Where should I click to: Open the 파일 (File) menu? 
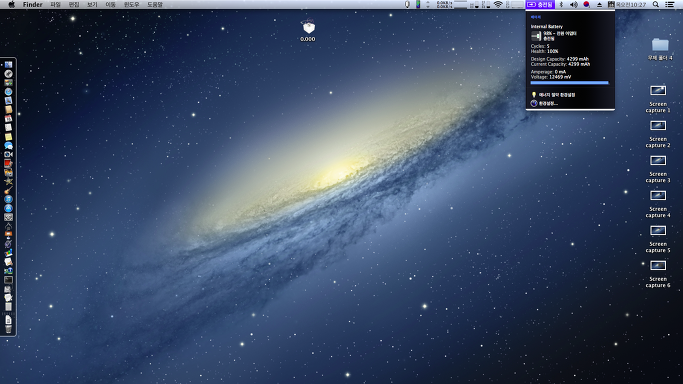point(55,4)
